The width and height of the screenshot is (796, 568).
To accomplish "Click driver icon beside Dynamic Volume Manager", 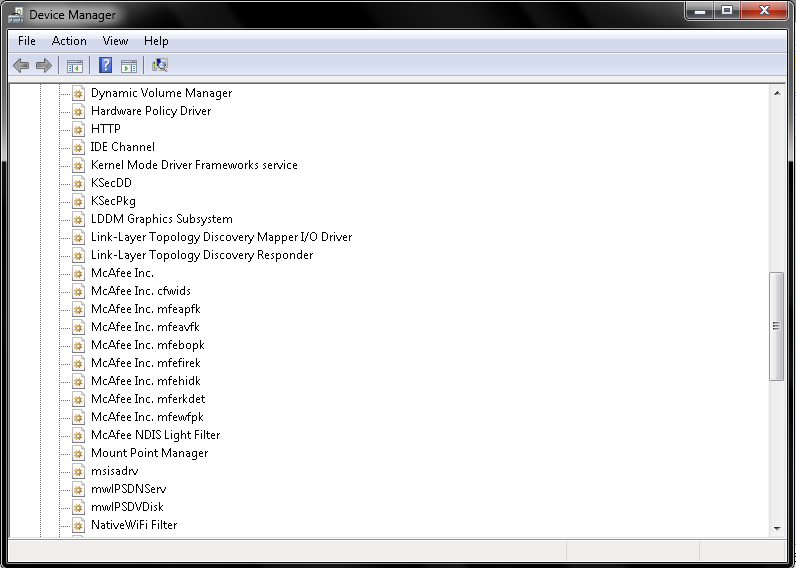I will [x=78, y=93].
